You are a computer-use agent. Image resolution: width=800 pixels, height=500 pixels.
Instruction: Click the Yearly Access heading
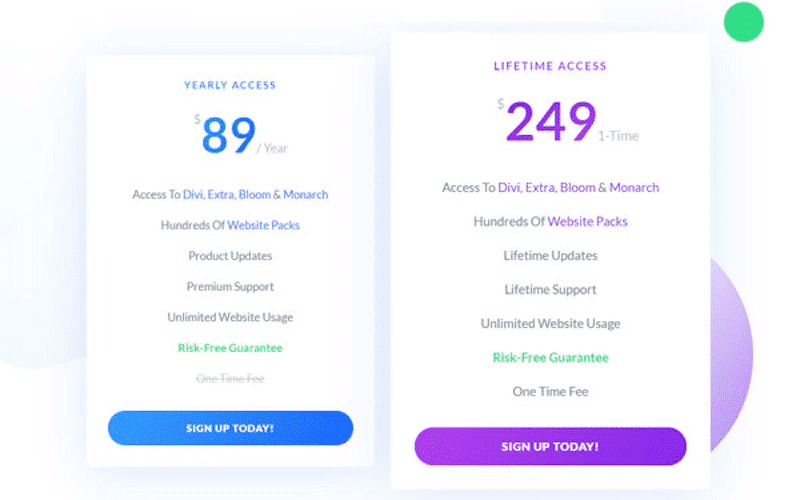230,85
